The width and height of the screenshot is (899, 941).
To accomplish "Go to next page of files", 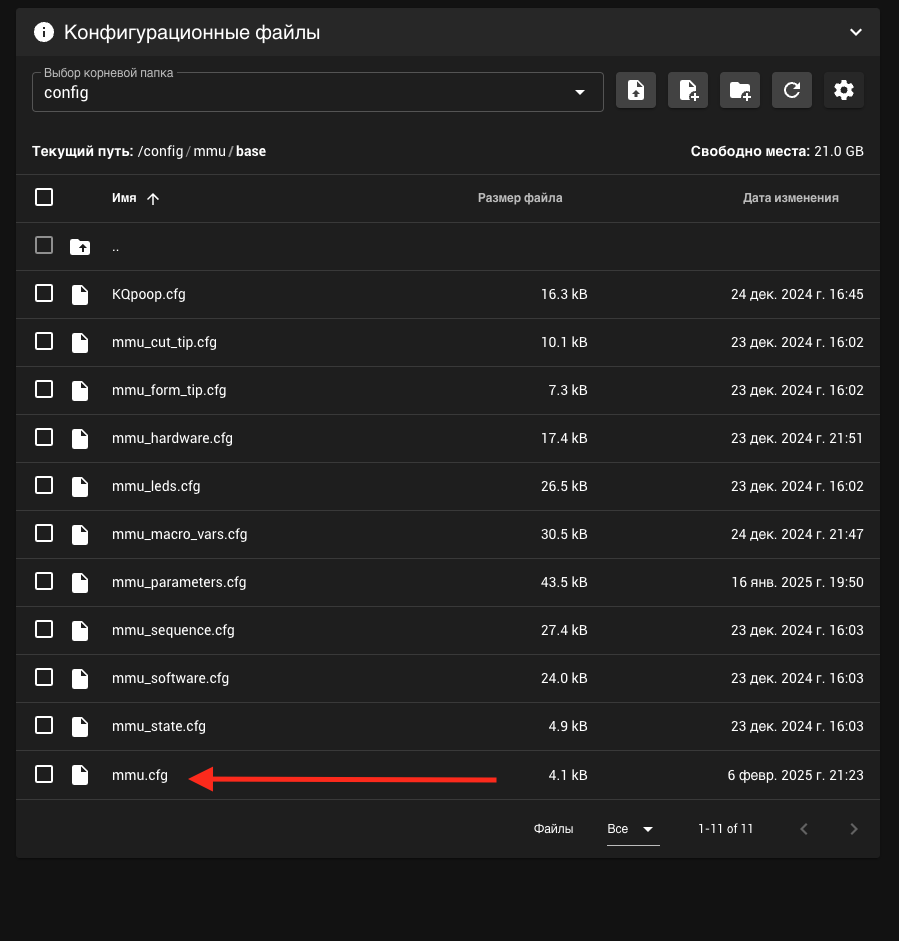I will click(x=854, y=829).
